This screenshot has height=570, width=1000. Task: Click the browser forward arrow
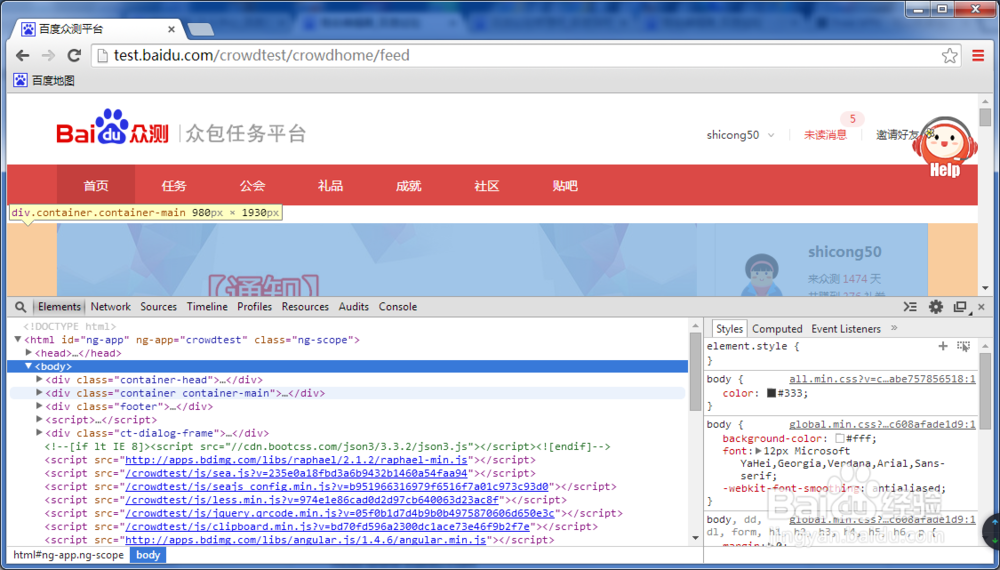coord(48,55)
